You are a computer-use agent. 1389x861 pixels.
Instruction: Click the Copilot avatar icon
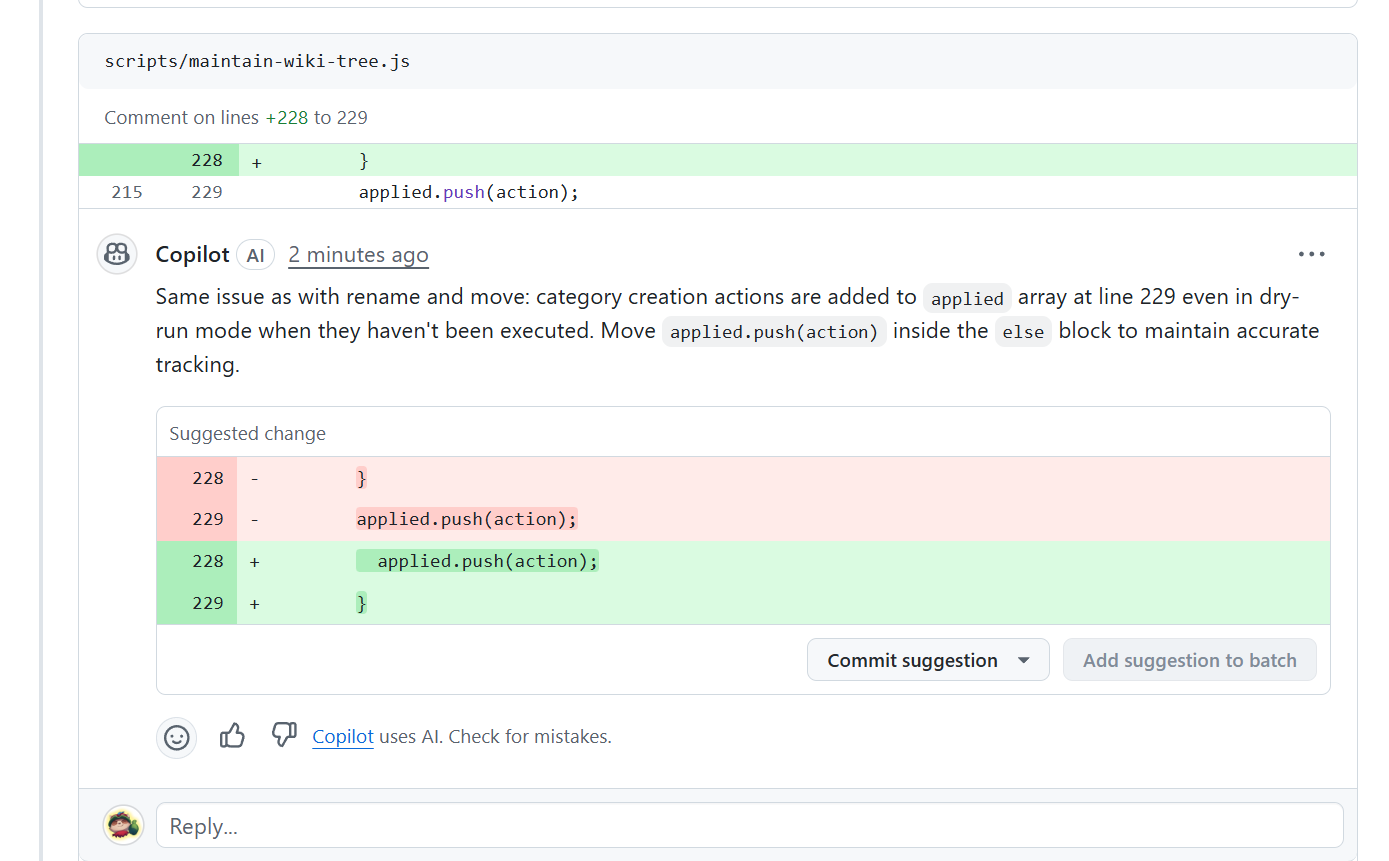(117, 254)
